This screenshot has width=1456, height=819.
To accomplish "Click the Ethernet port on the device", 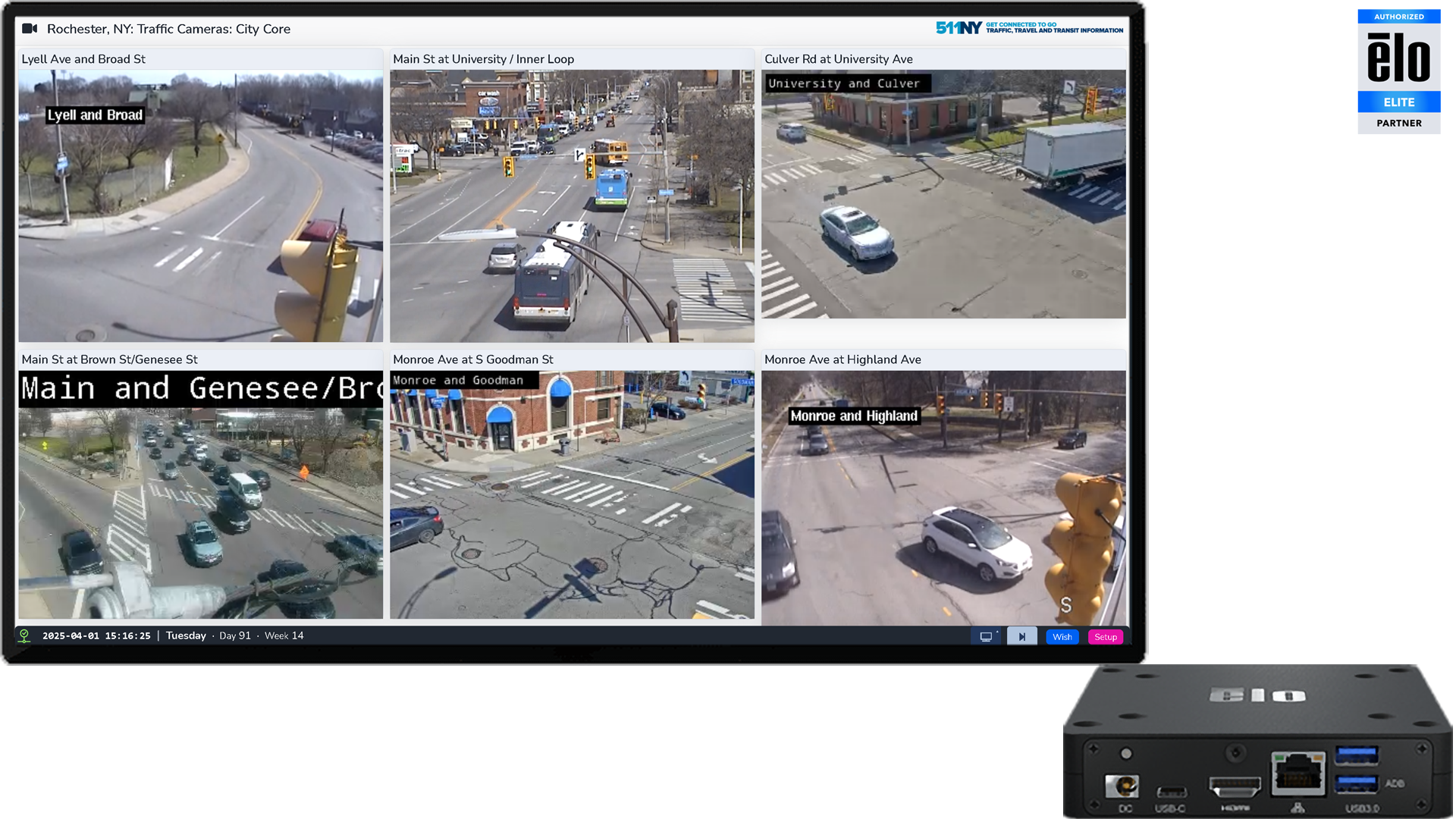I will (x=1298, y=773).
